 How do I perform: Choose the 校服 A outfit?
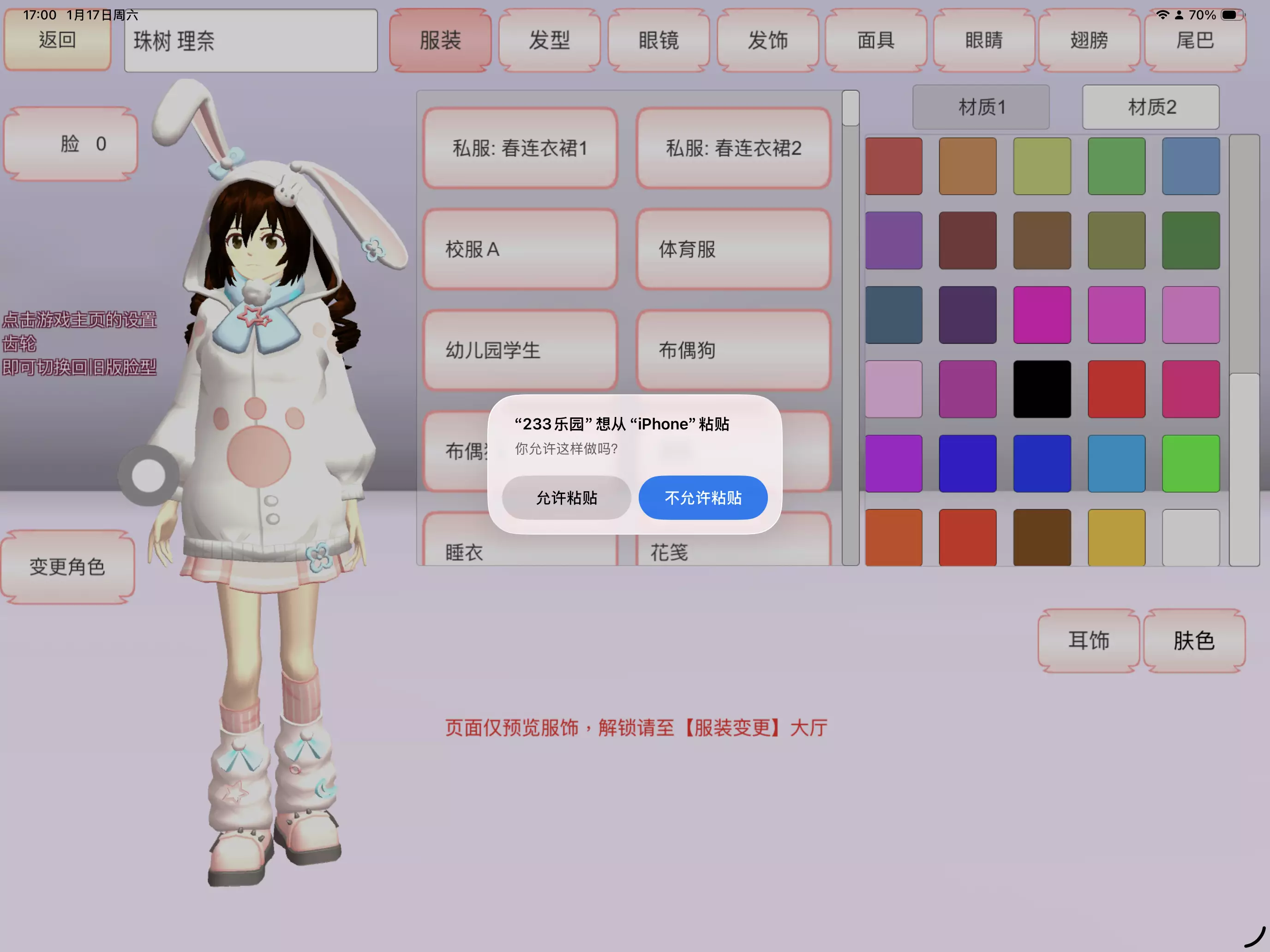coord(520,249)
